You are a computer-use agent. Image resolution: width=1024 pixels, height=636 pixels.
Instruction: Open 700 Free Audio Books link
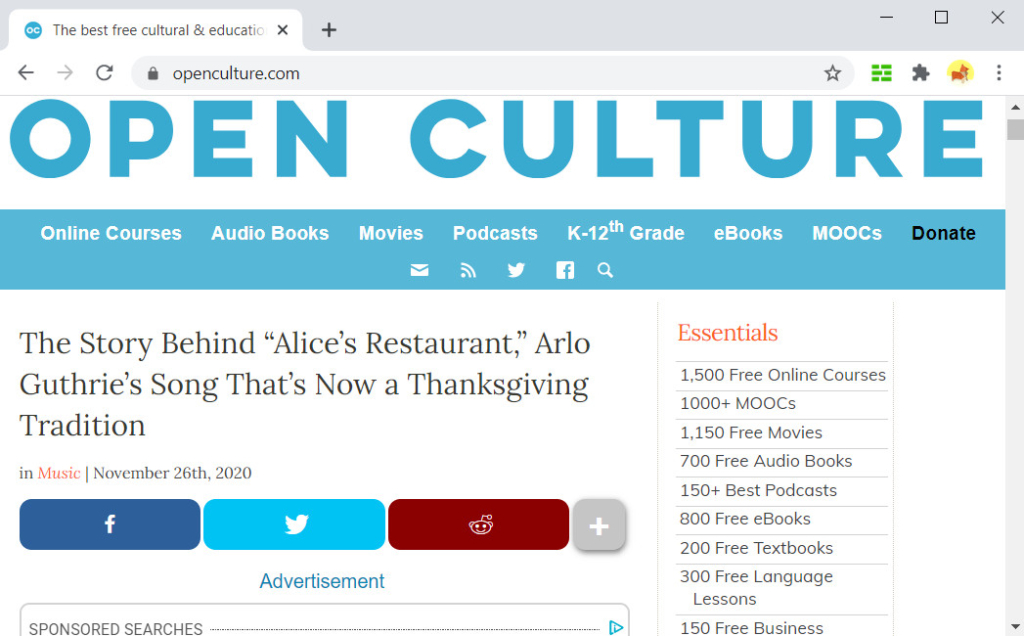pos(766,461)
